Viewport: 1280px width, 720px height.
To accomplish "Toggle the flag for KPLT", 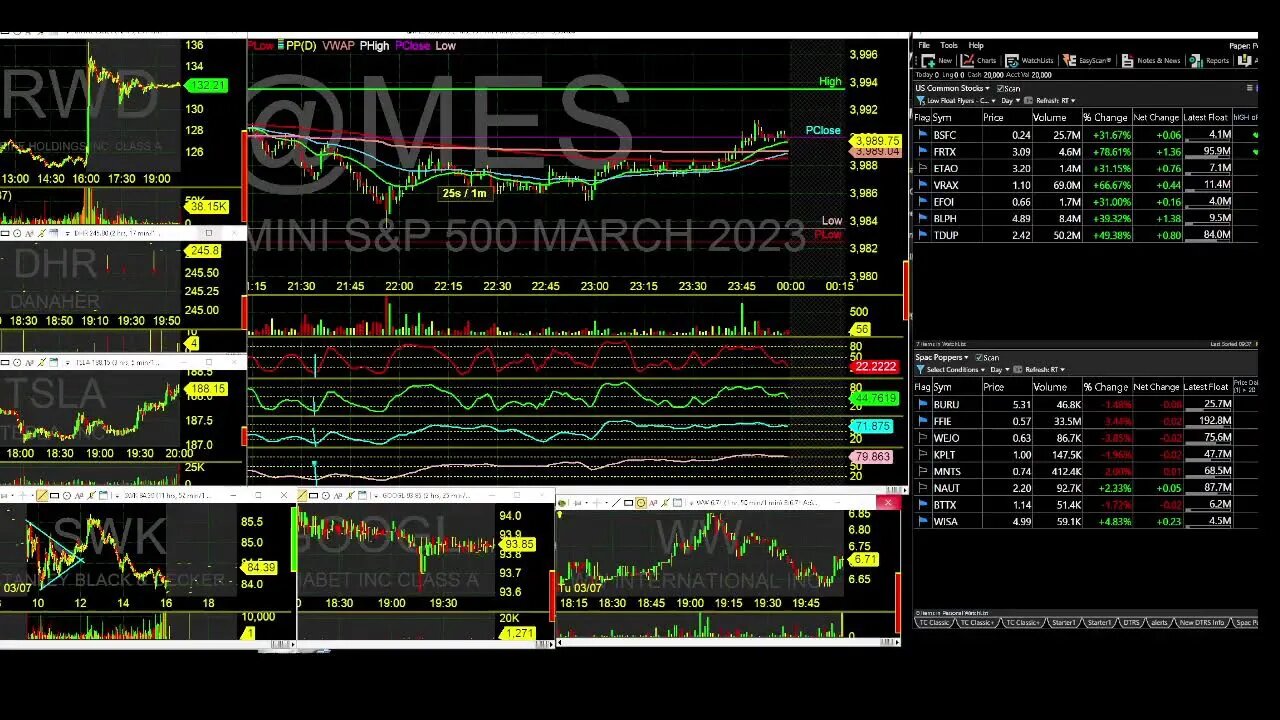I will pos(922,454).
